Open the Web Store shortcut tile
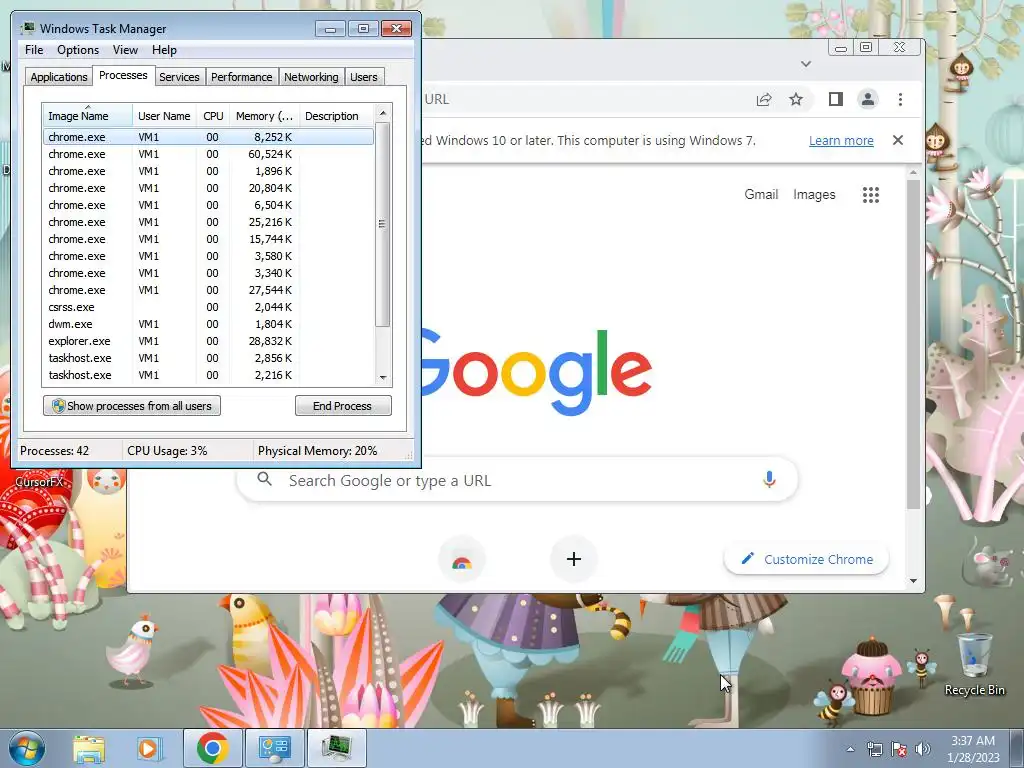This screenshot has height=768, width=1024. tap(462, 560)
